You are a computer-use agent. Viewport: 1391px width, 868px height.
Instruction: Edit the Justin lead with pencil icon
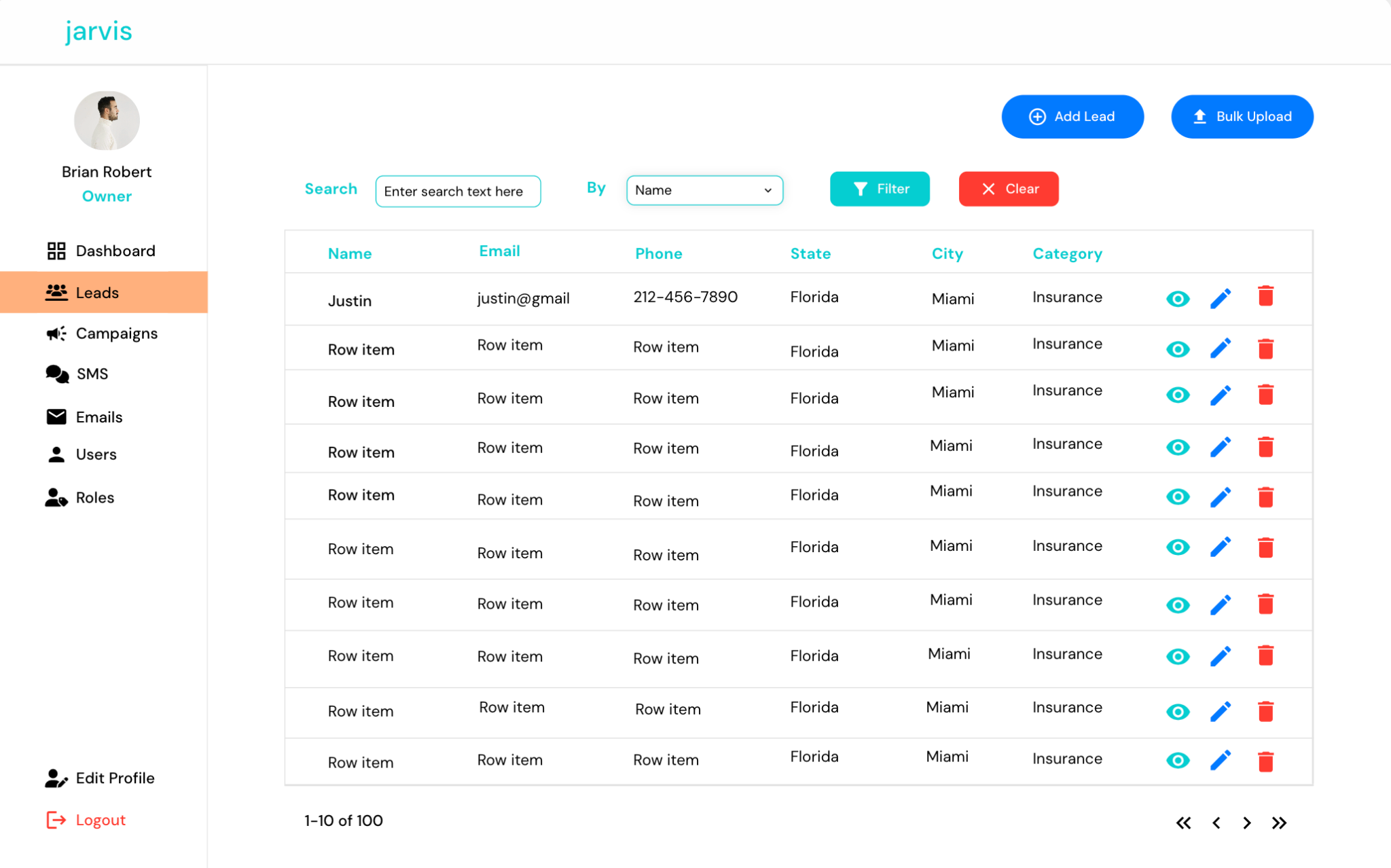[1221, 298]
